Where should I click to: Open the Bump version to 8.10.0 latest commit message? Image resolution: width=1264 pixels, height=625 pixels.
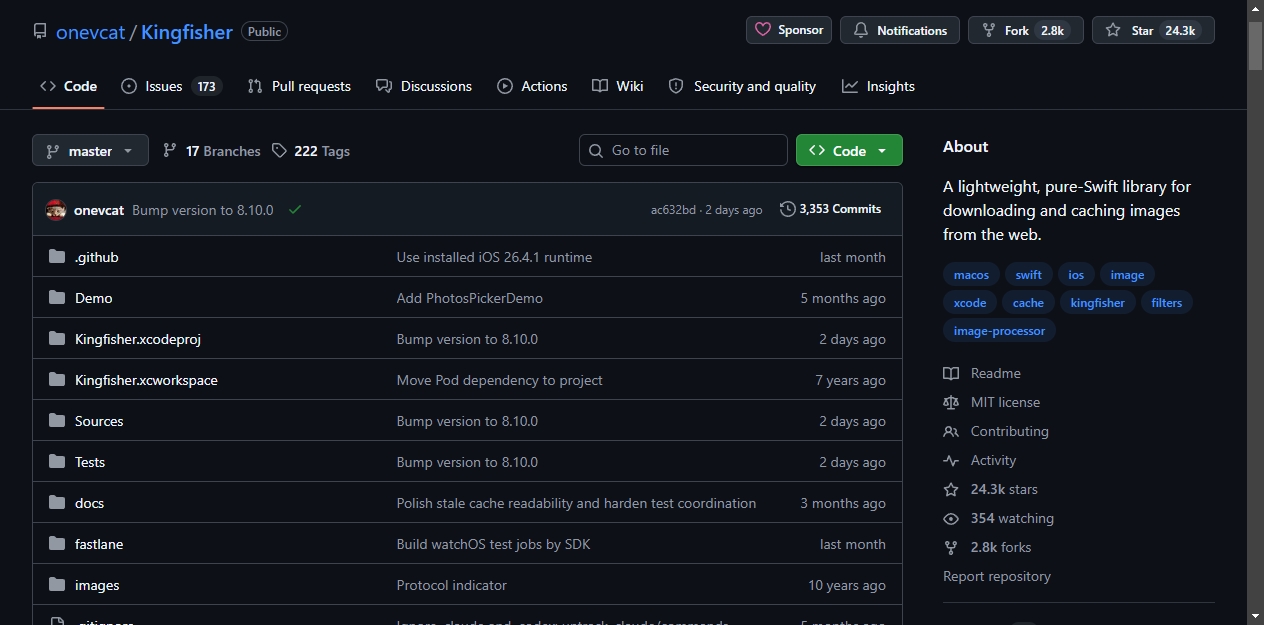[x=203, y=210]
